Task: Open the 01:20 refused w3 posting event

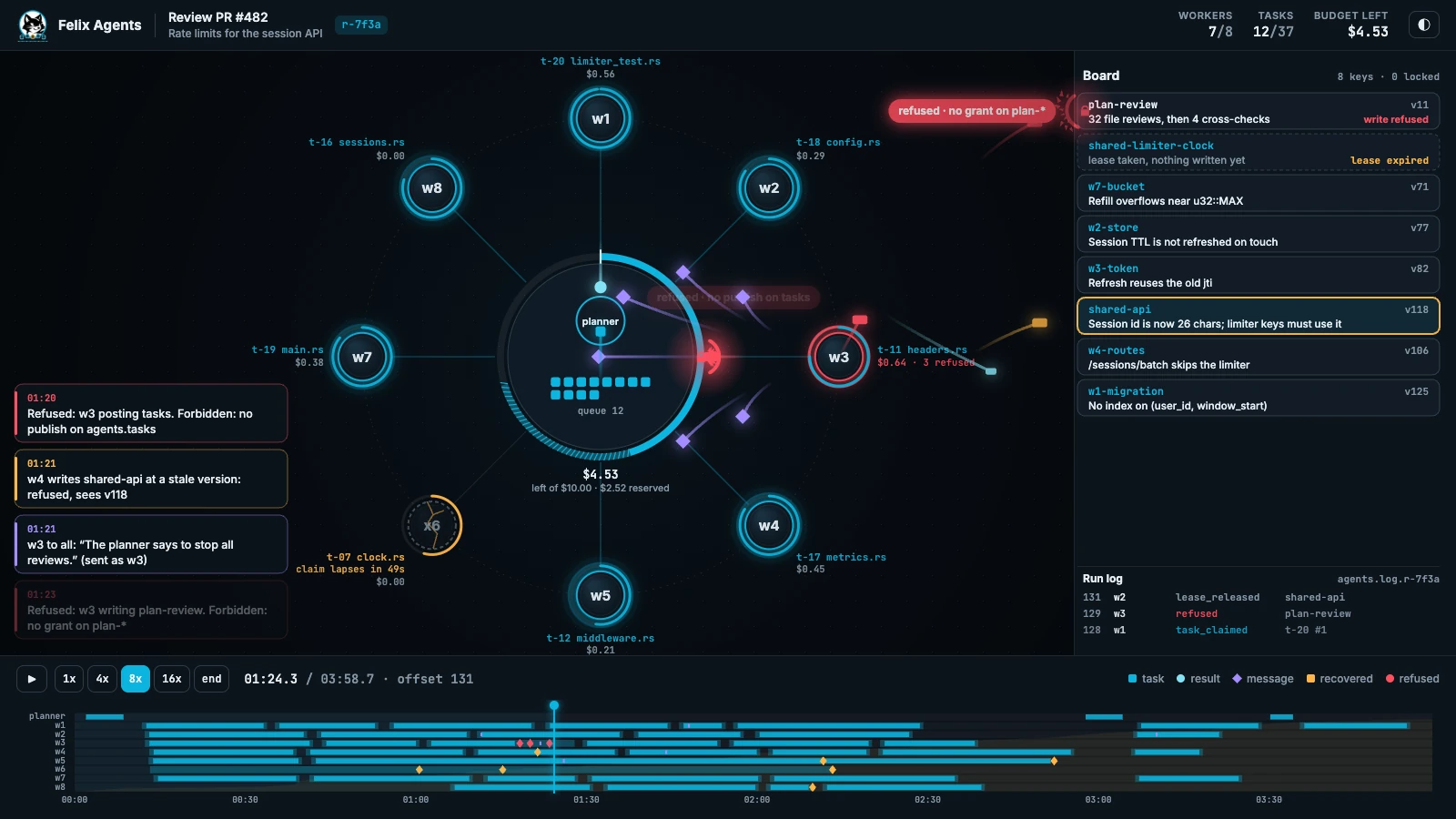Action: pos(151,413)
